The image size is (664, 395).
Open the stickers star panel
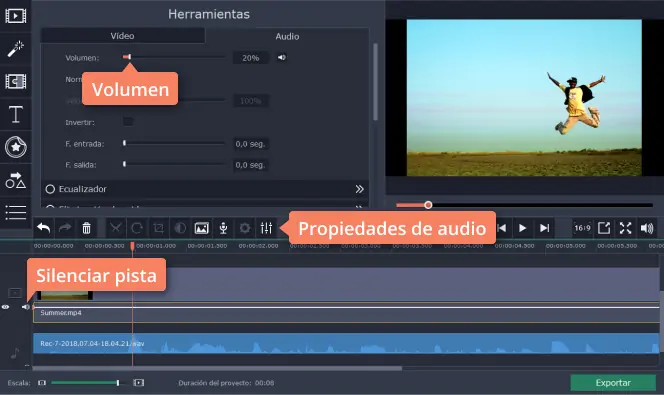tap(16, 147)
